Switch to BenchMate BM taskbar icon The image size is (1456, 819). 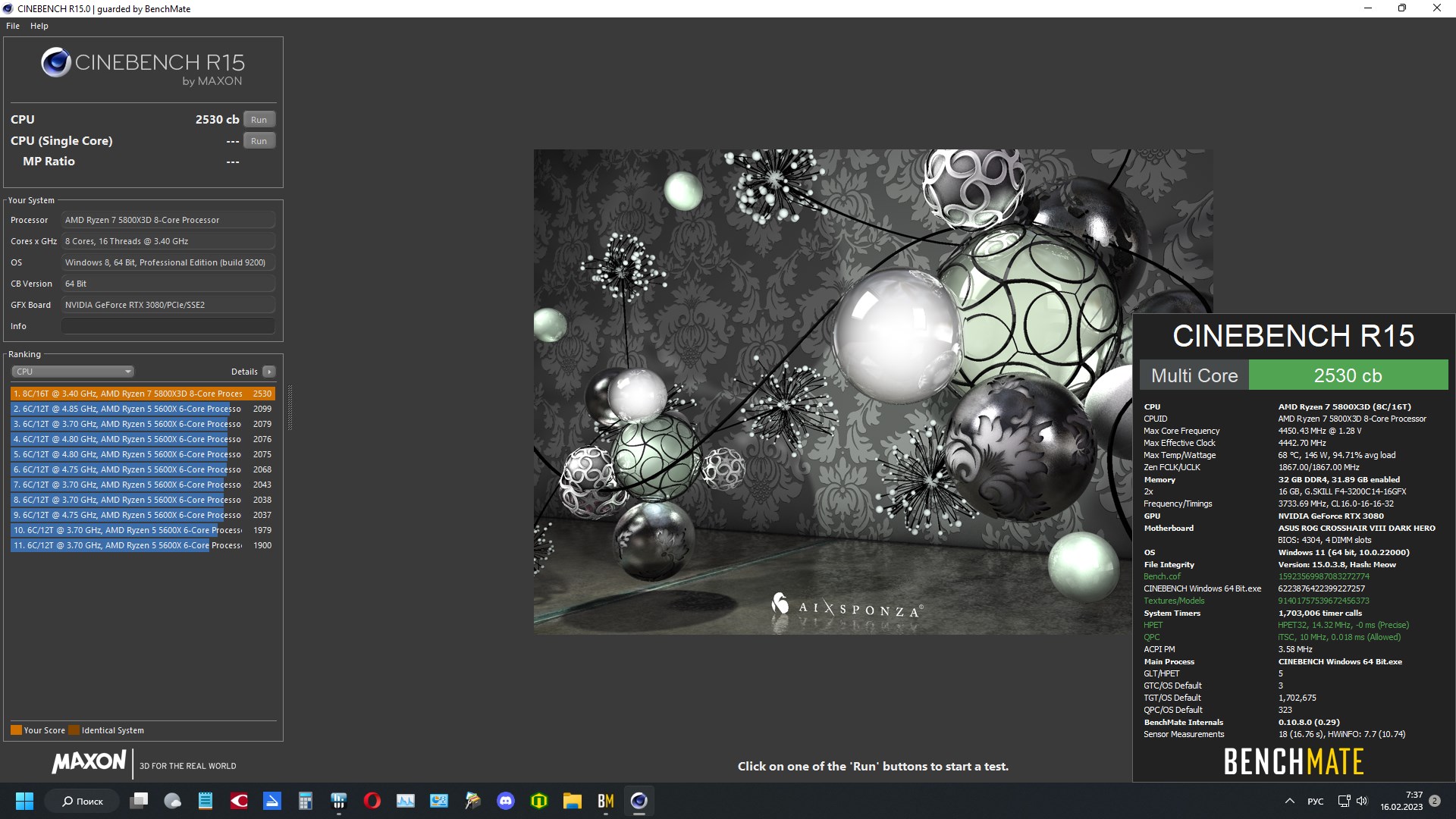(606, 801)
